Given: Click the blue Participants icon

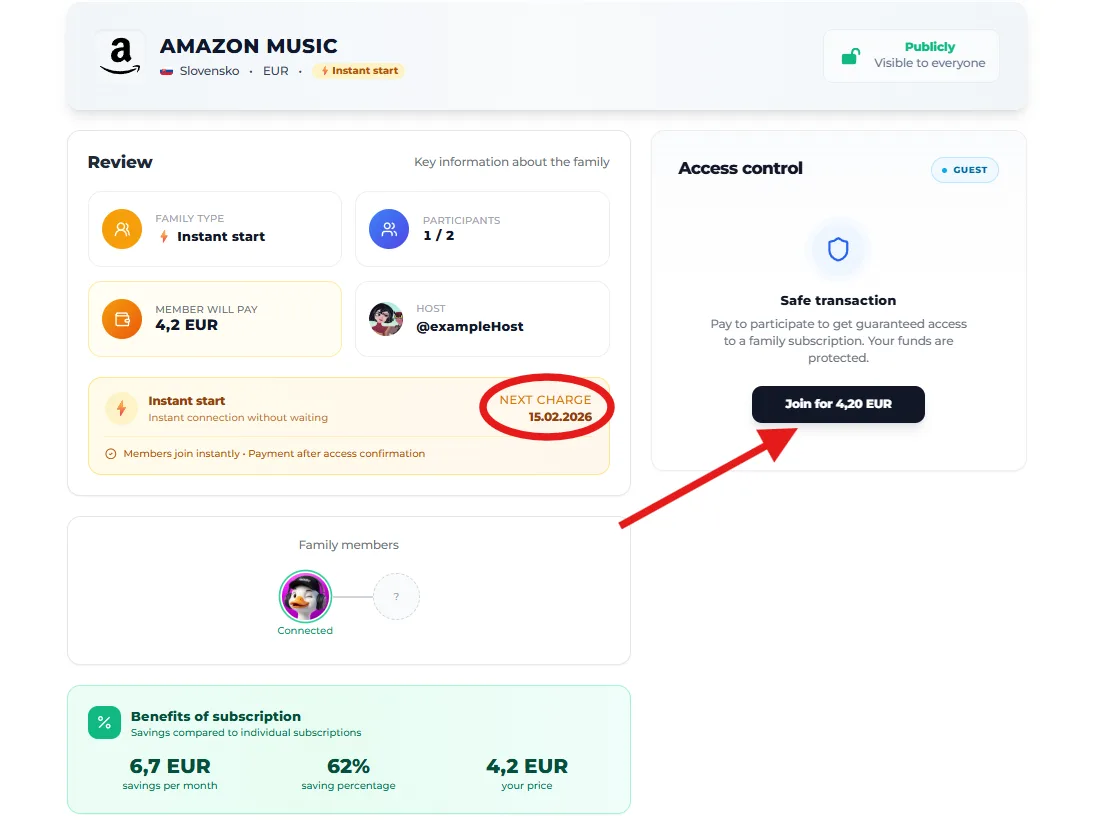Looking at the screenshot, I should [389, 229].
